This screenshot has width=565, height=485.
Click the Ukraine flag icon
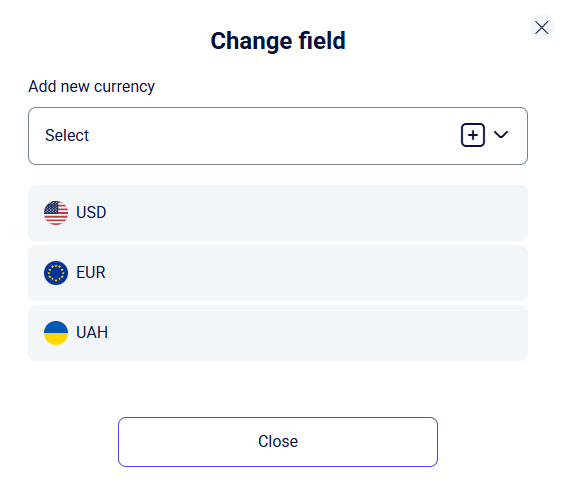click(56, 333)
